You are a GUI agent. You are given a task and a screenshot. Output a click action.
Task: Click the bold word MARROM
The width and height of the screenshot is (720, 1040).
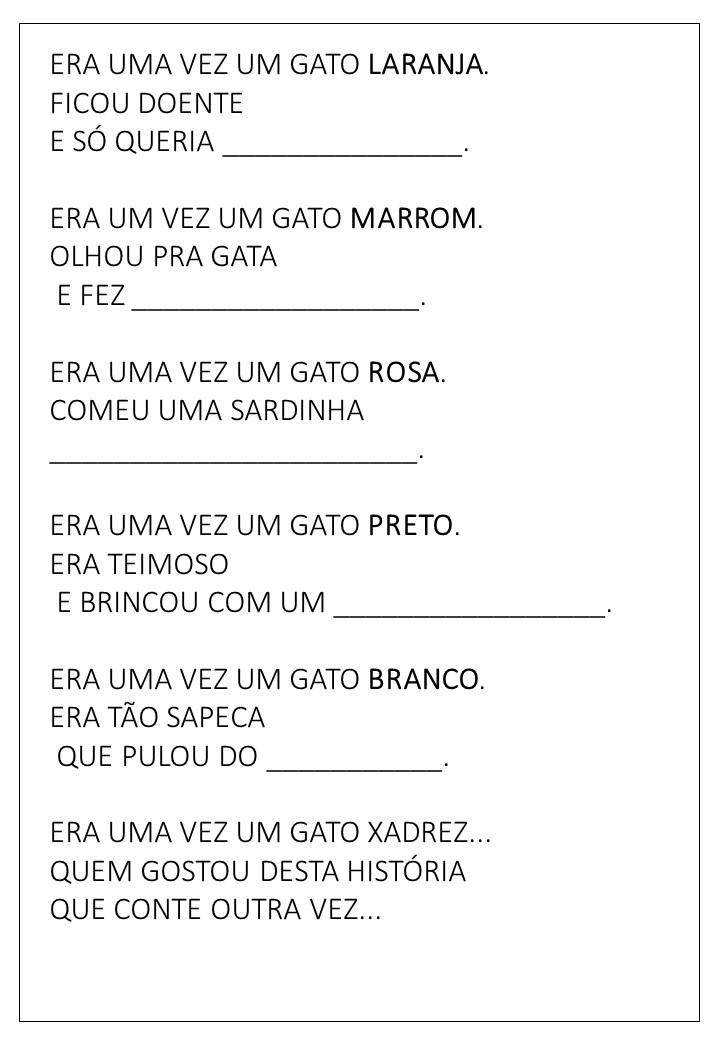[x=415, y=219]
